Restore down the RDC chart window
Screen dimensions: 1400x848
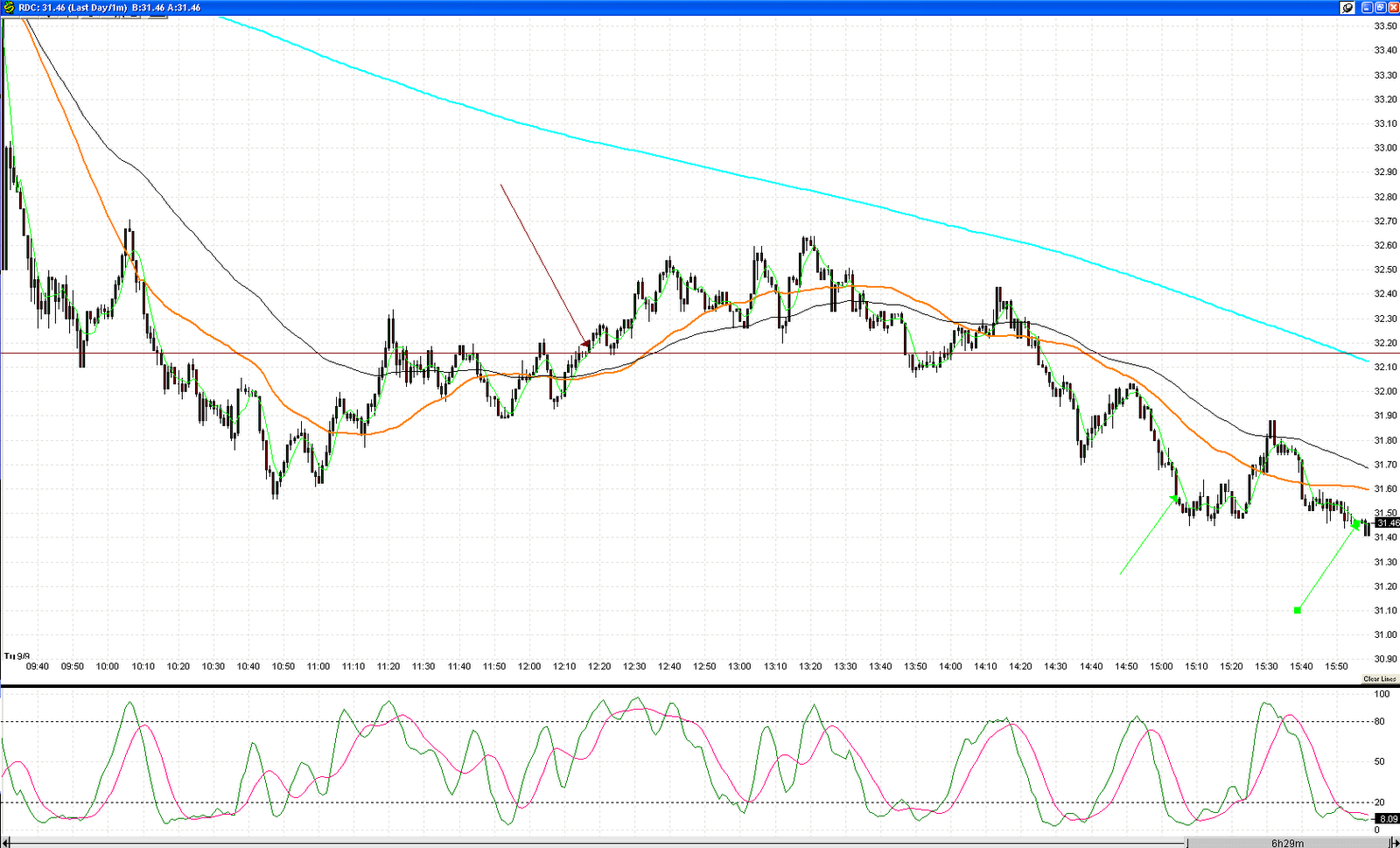(1380, 7)
